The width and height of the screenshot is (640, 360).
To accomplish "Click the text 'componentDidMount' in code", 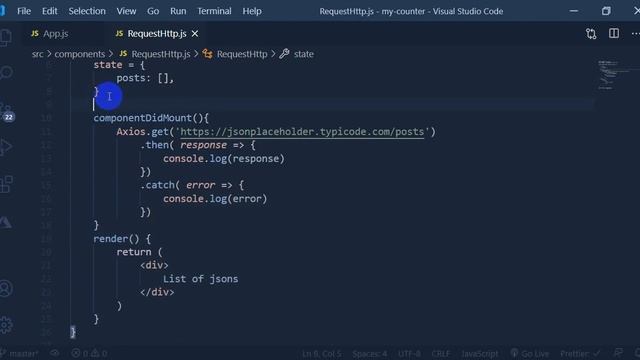I will (x=142, y=118).
